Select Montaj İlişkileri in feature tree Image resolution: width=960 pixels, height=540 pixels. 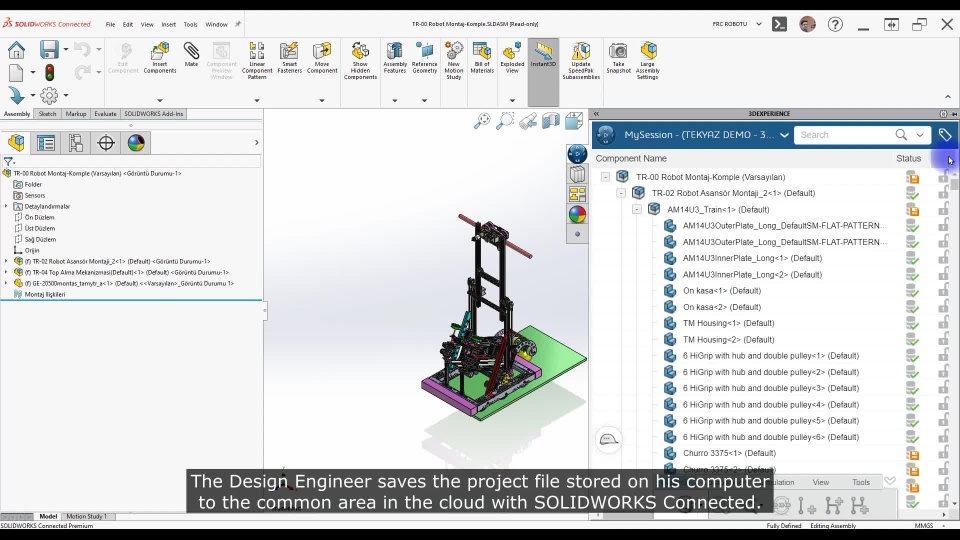(x=45, y=294)
